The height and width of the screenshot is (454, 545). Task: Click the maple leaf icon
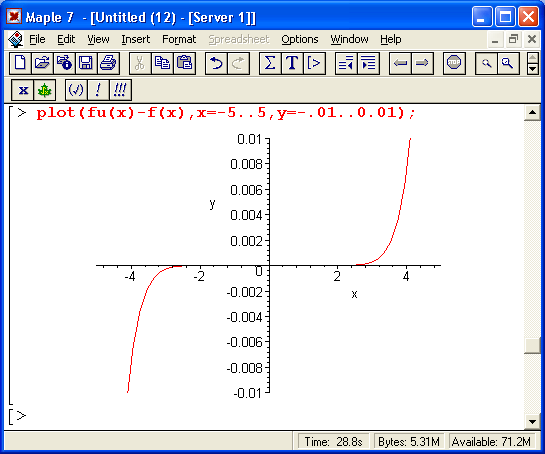[x=44, y=90]
